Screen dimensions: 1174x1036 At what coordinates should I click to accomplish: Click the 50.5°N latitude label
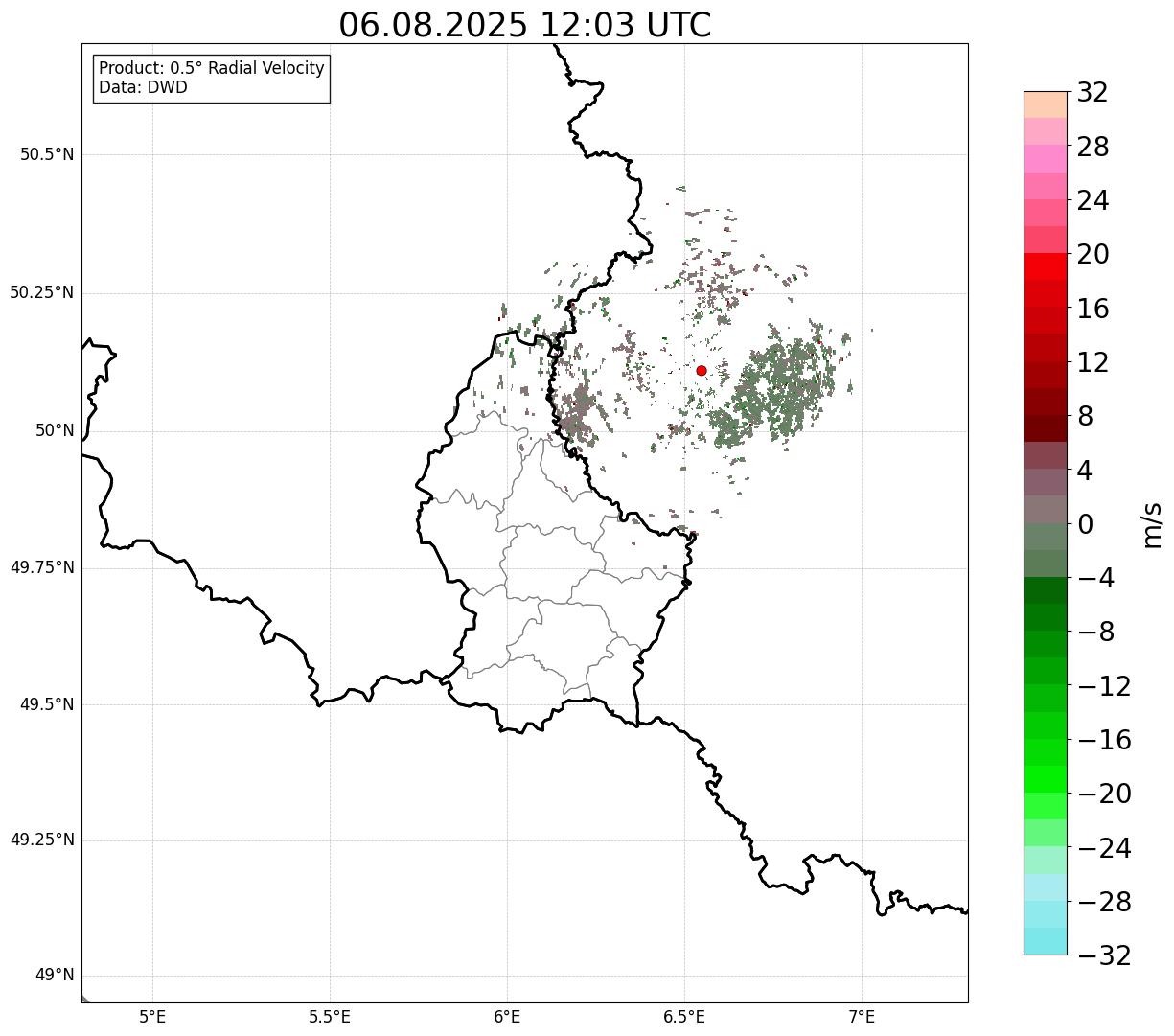click(x=47, y=154)
